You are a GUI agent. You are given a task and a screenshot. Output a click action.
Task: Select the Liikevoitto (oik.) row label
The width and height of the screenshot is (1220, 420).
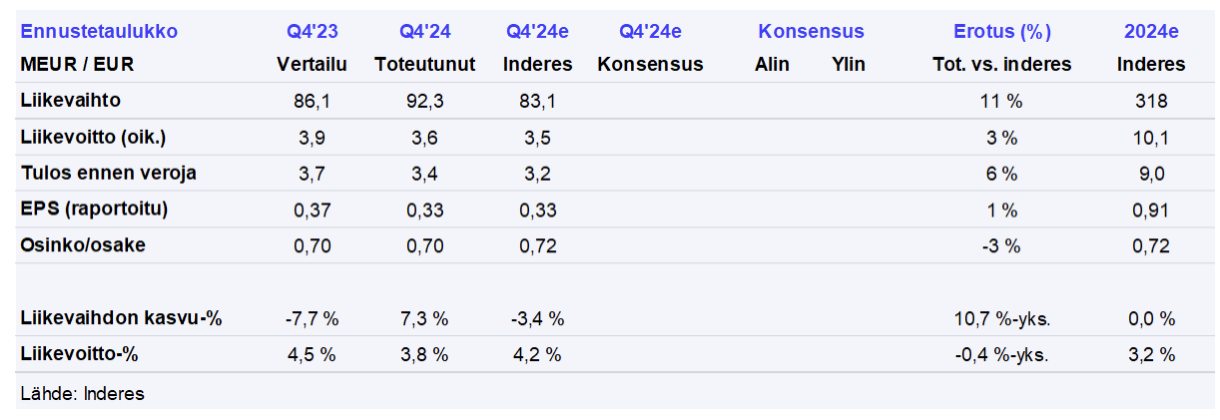93,137
